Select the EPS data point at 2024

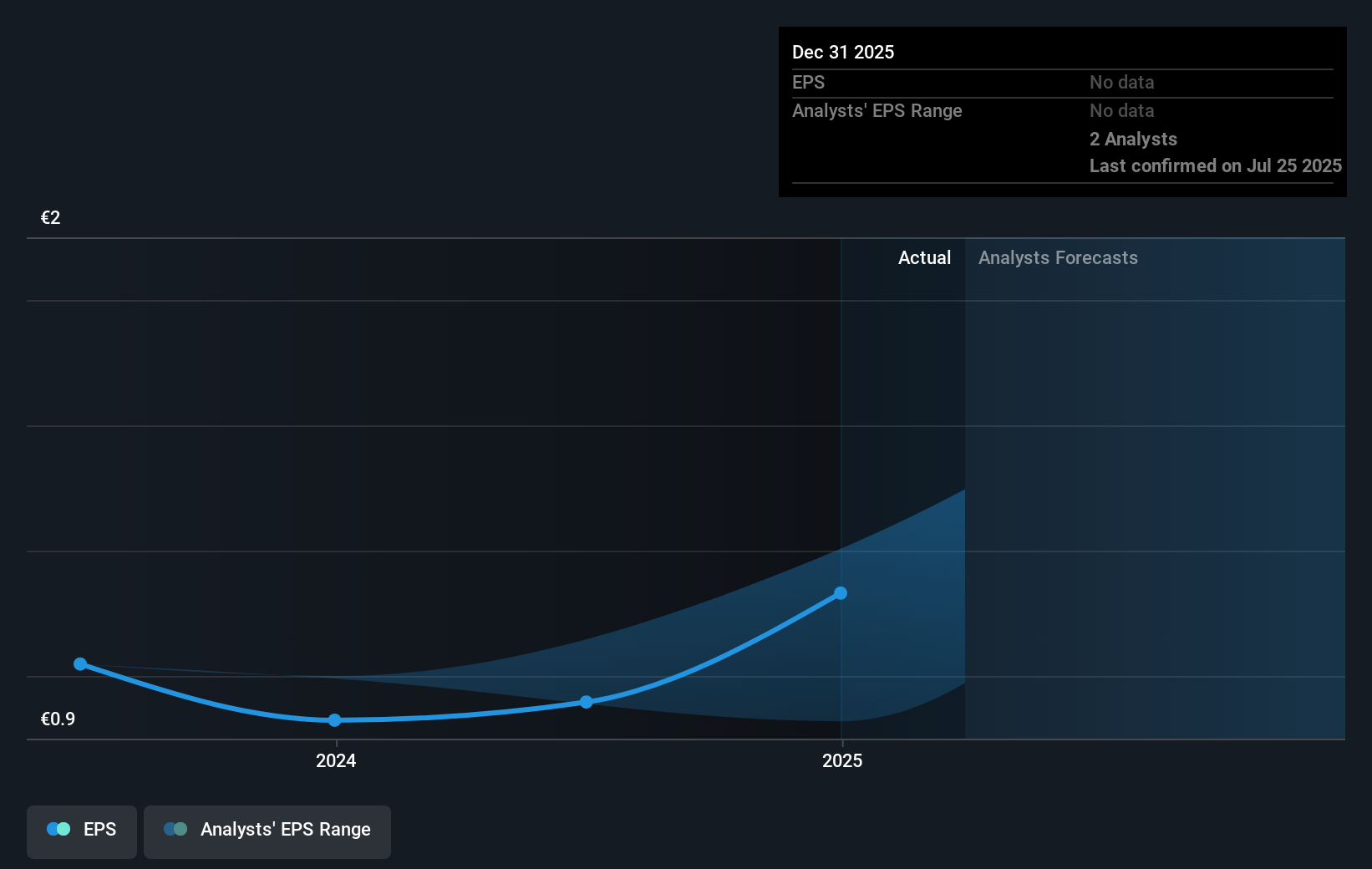[x=334, y=720]
